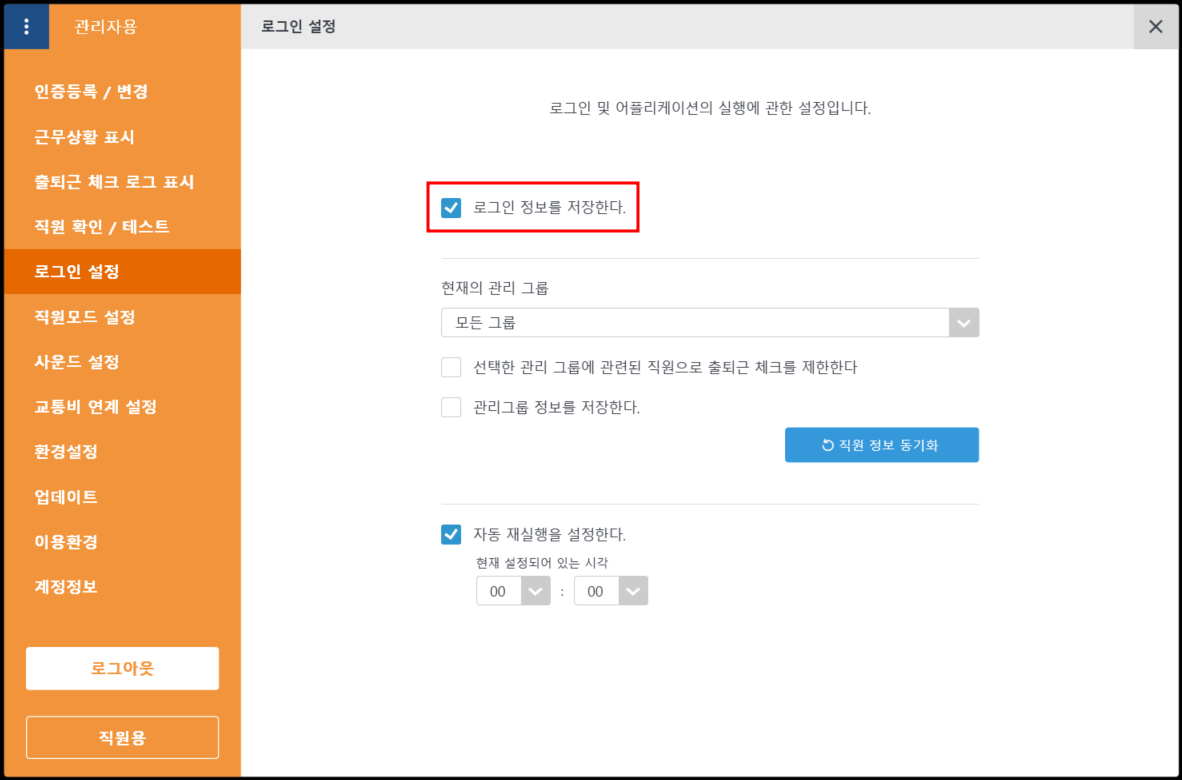Uncheck 로그인 정보를 저장한다 checkbox
Screen dimensions: 1182x780
point(451,208)
